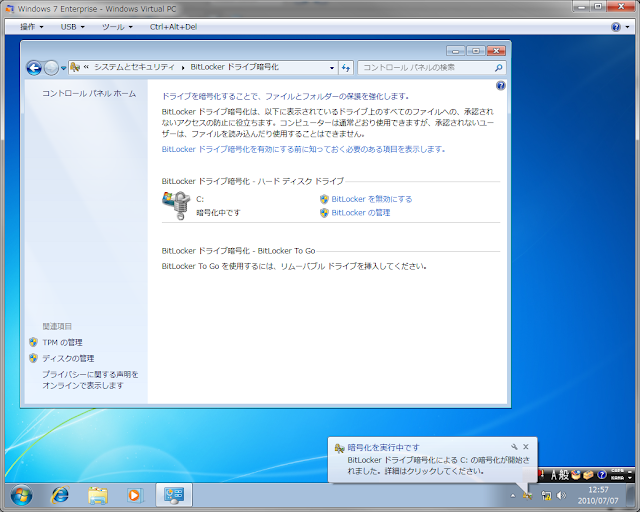Click shield icon beside BitLocker を無効にする
This screenshot has width=640, height=512.
[324, 199]
